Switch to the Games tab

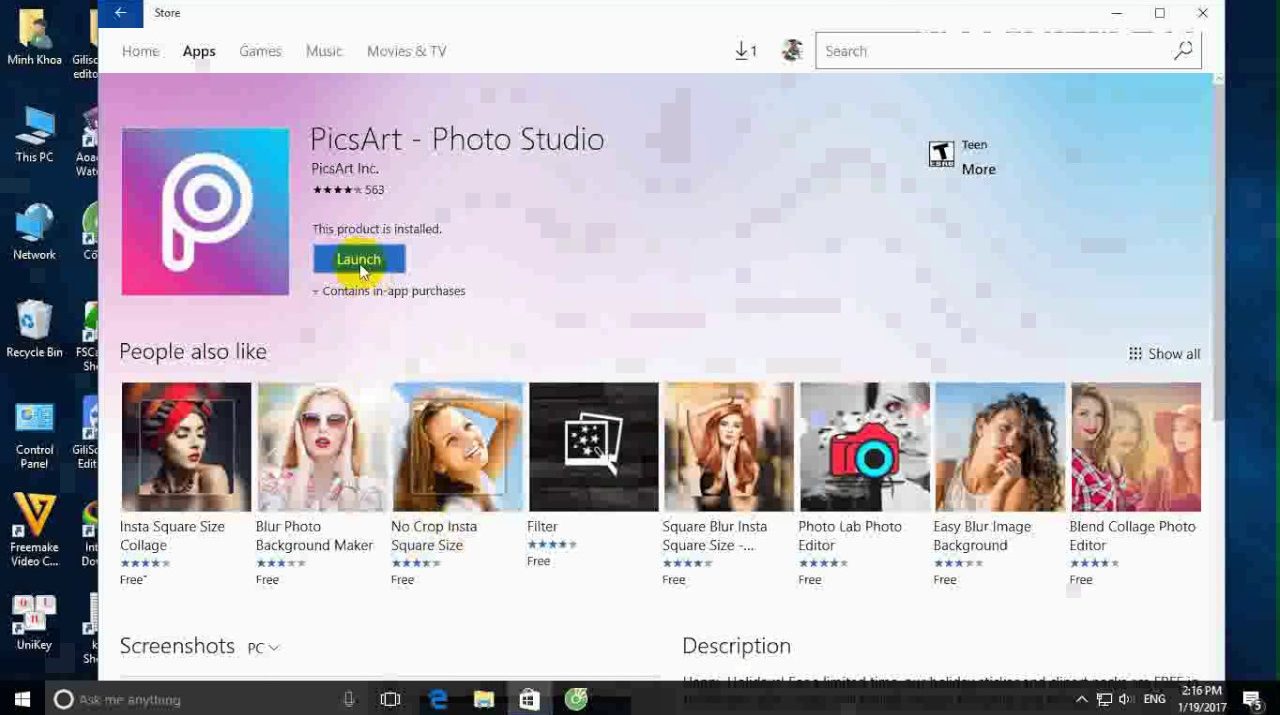260,51
